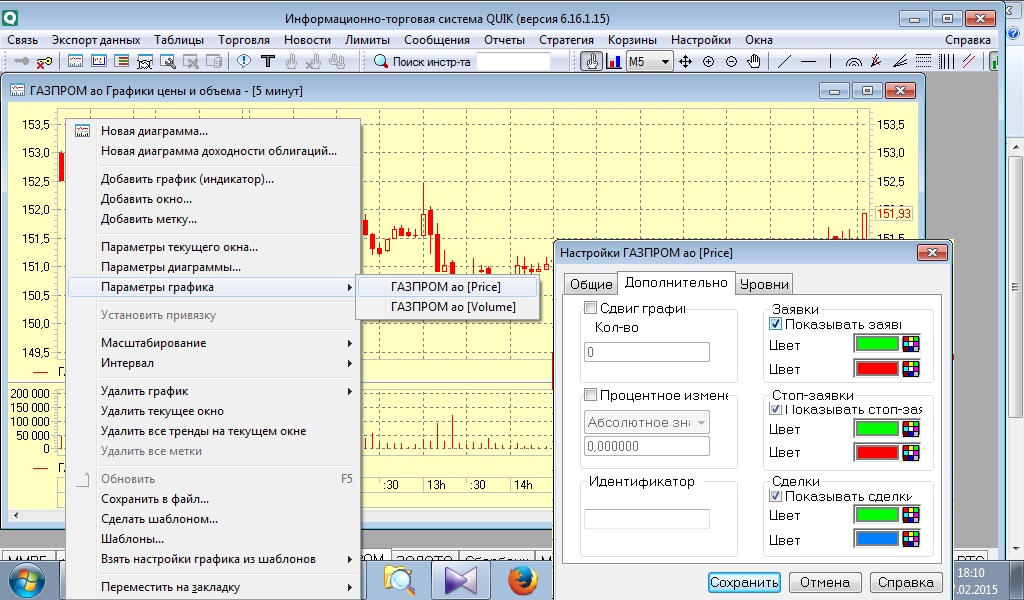Click the Кол-во input field

coord(647,352)
